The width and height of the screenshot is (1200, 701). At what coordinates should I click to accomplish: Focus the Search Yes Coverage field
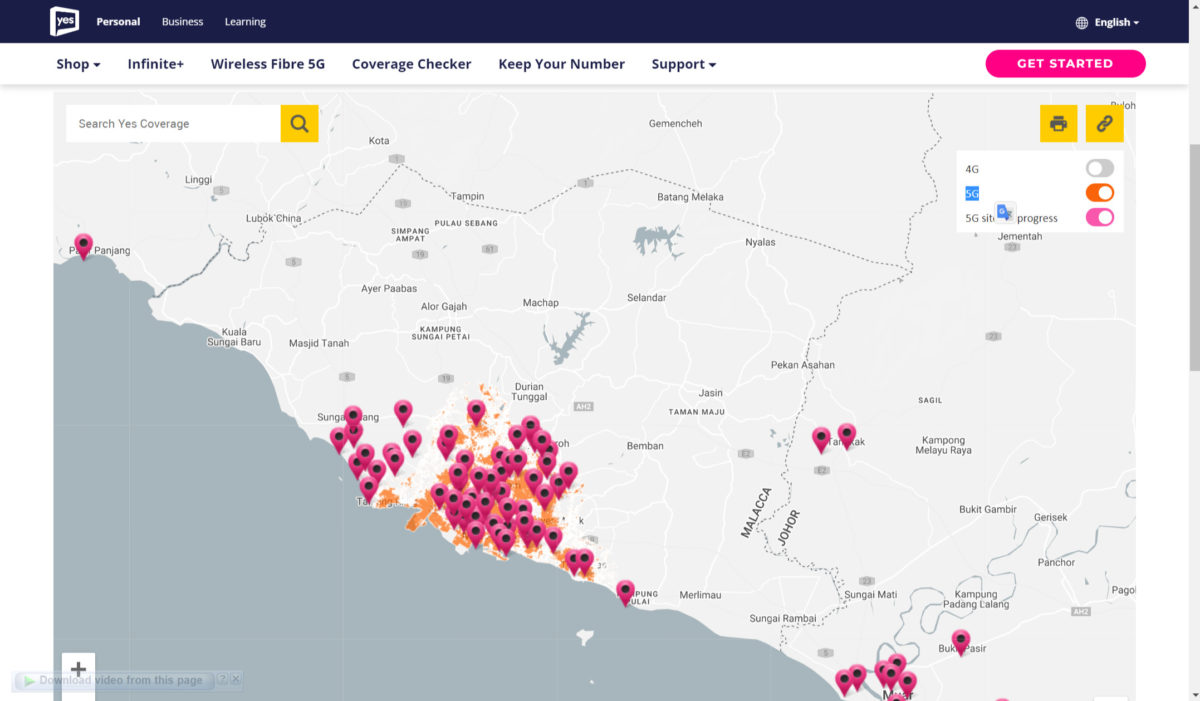point(173,124)
